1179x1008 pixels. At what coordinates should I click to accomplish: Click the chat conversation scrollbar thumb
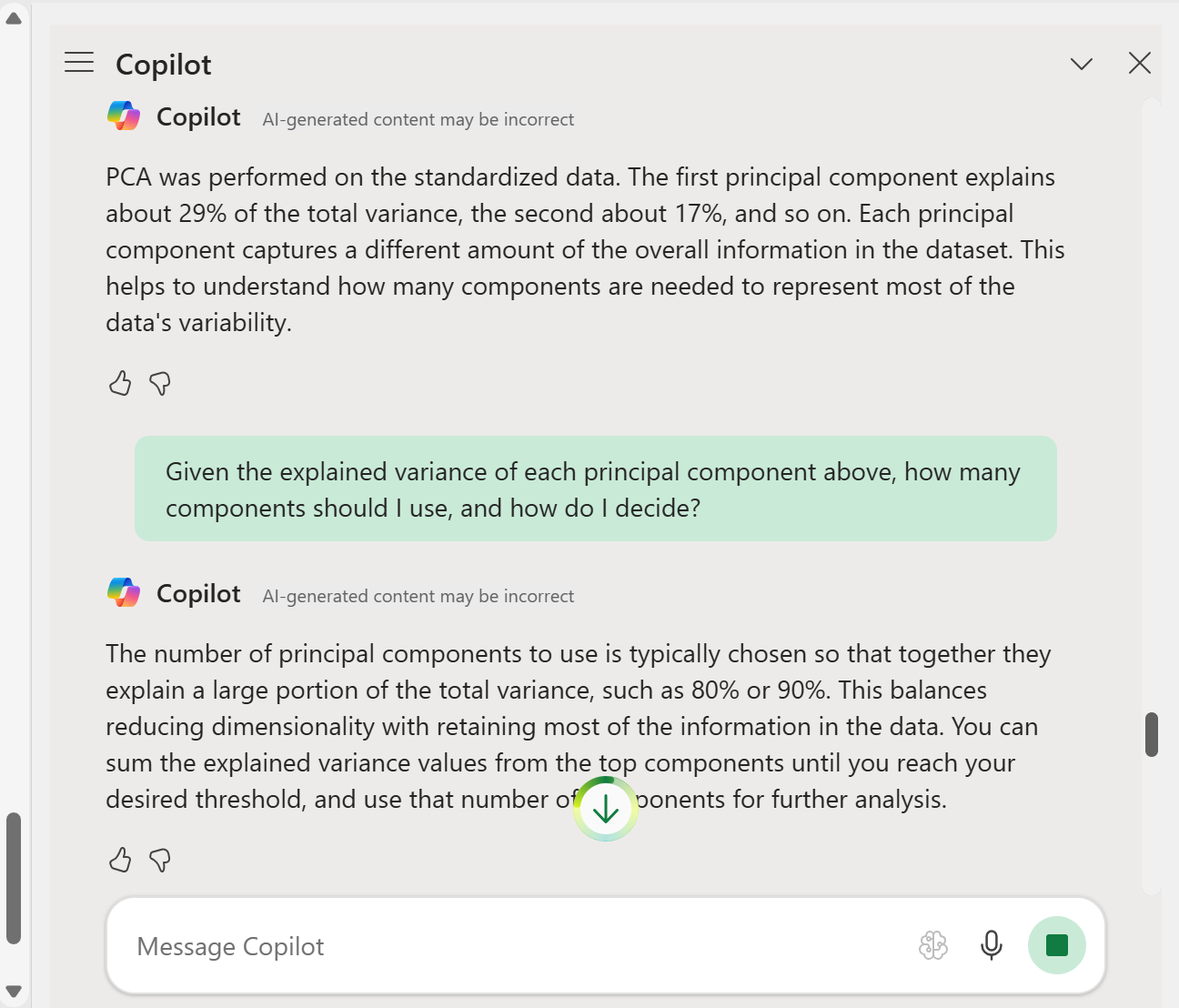[1152, 734]
